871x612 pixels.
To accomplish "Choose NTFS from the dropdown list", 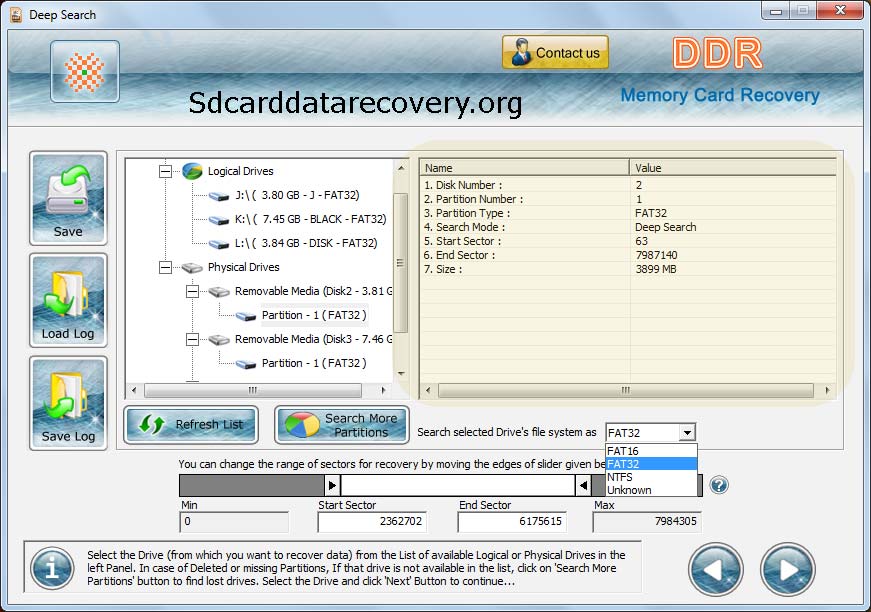I will (651, 476).
